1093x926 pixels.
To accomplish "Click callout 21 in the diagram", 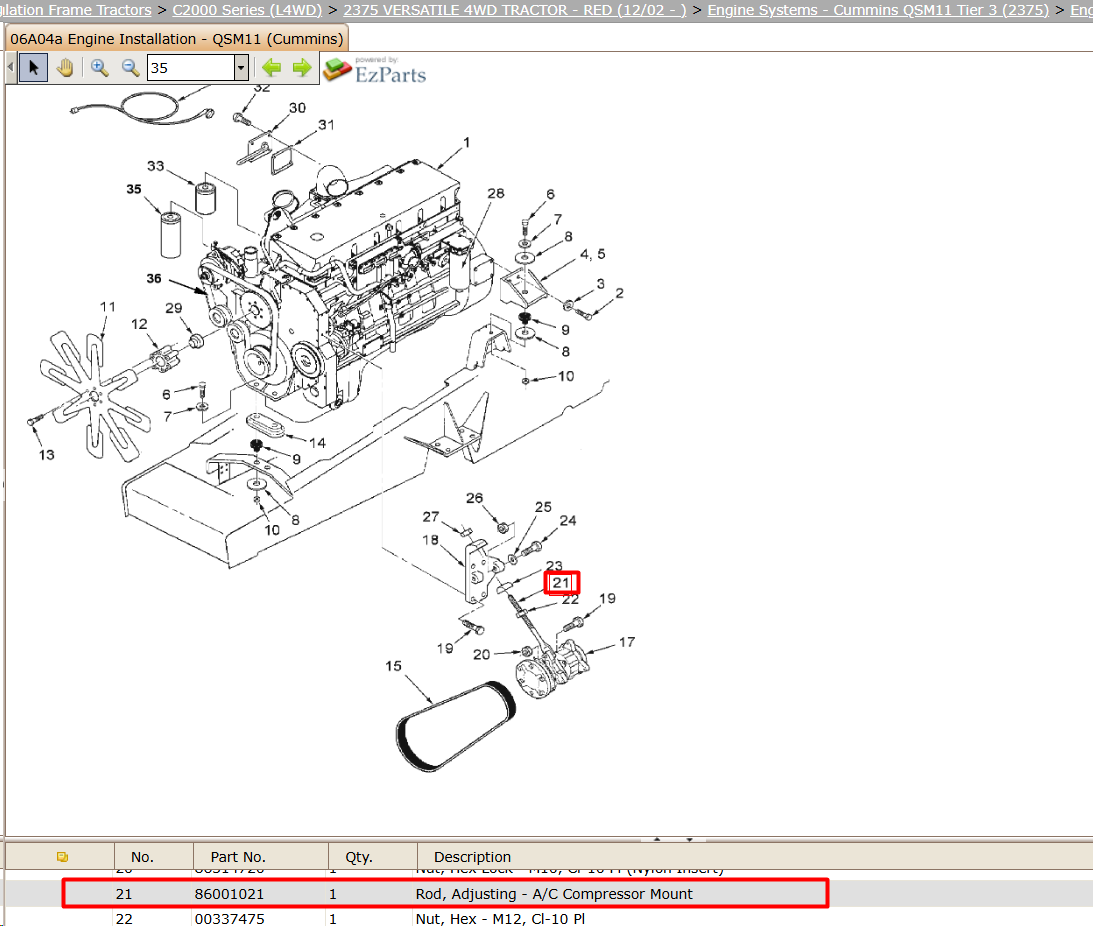I will pyautogui.click(x=561, y=583).
